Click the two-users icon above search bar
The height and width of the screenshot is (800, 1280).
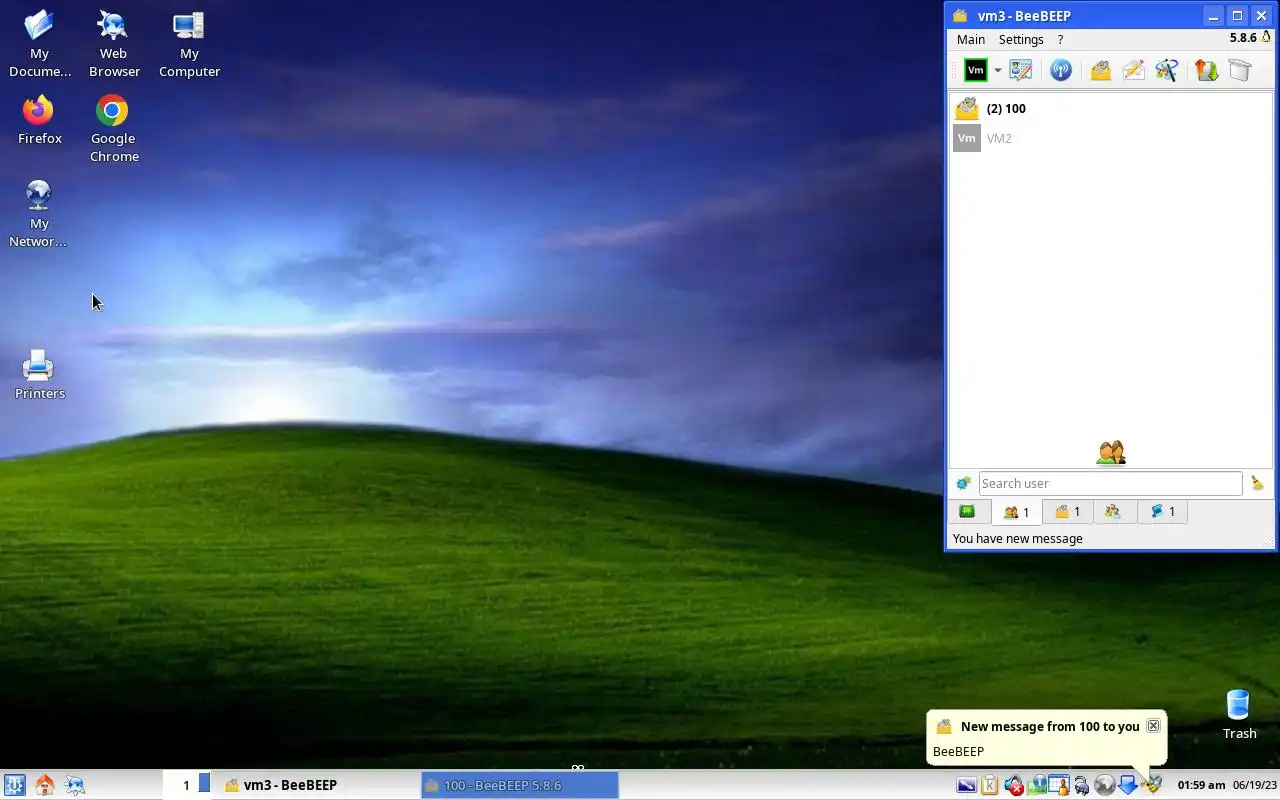1111,453
